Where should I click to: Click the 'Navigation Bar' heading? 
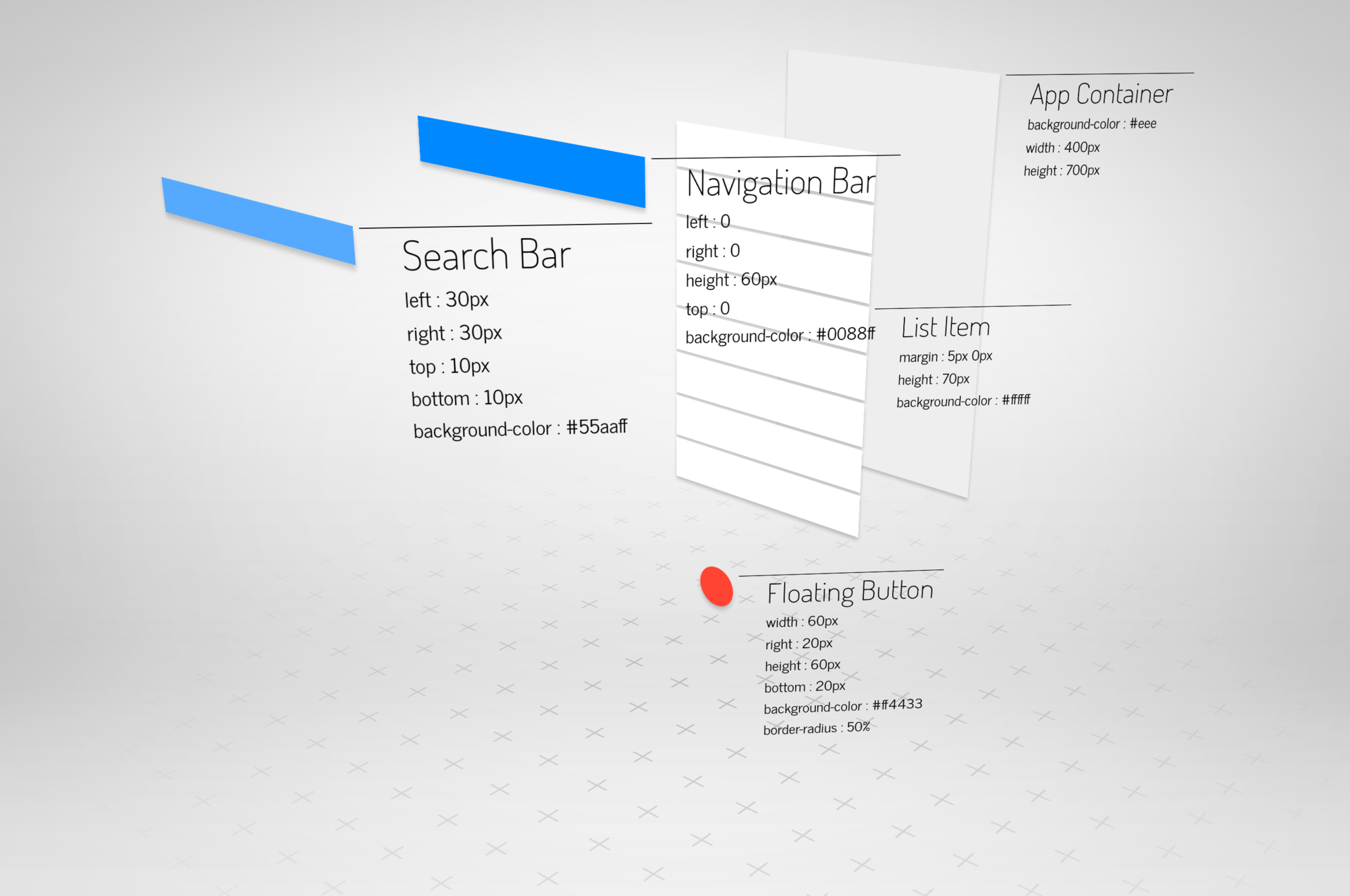pos(780,184)
